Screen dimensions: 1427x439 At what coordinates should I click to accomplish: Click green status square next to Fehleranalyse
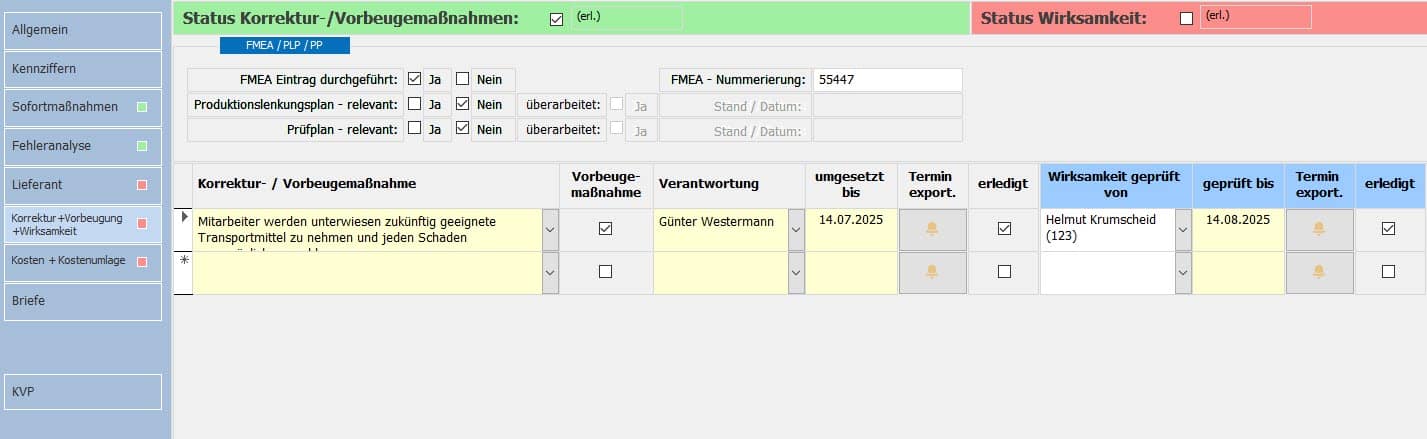142,146
